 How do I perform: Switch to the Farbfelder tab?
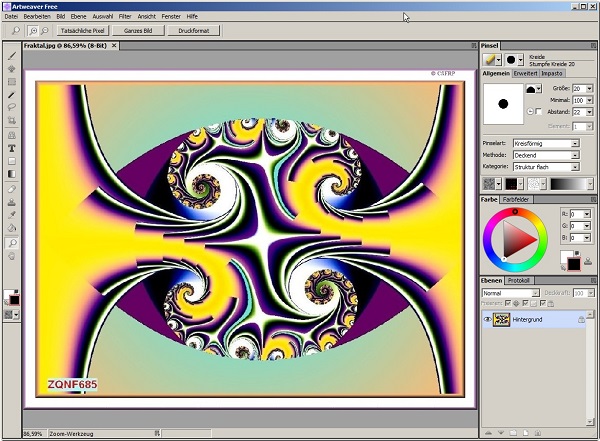click(517, 199)
